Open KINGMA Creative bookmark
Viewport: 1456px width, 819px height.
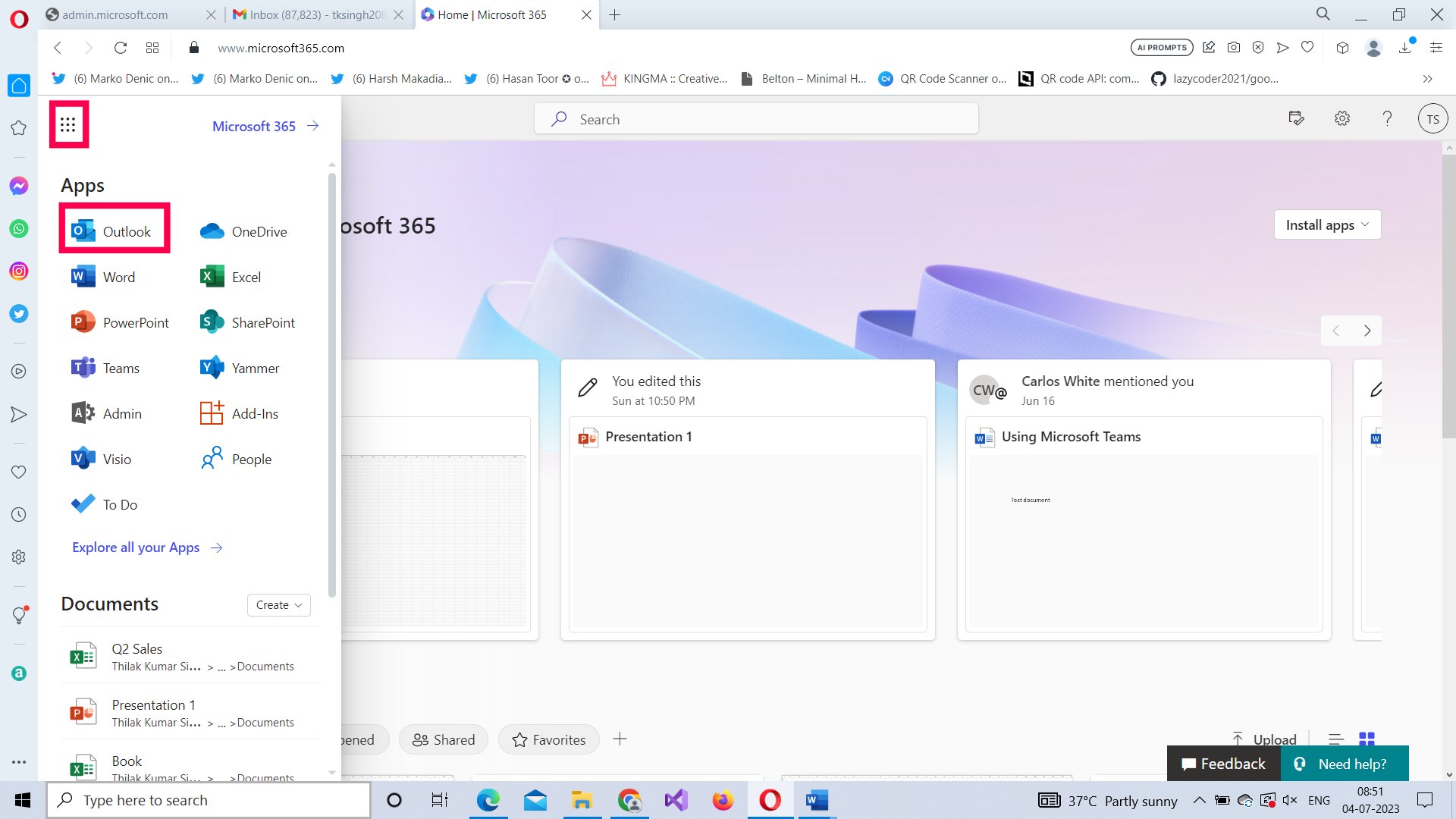pos(665,79)
